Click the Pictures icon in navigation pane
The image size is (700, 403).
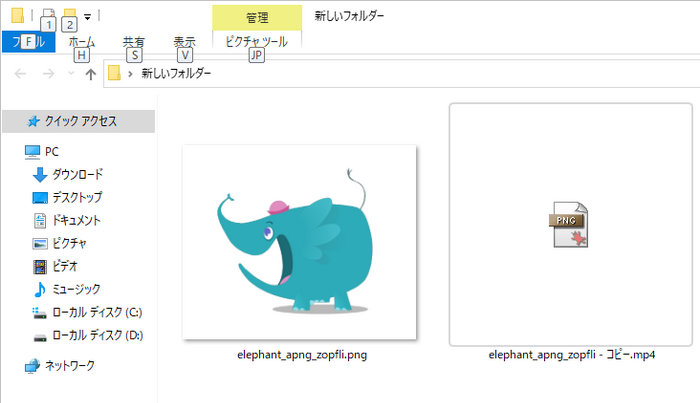pos(40,243)
